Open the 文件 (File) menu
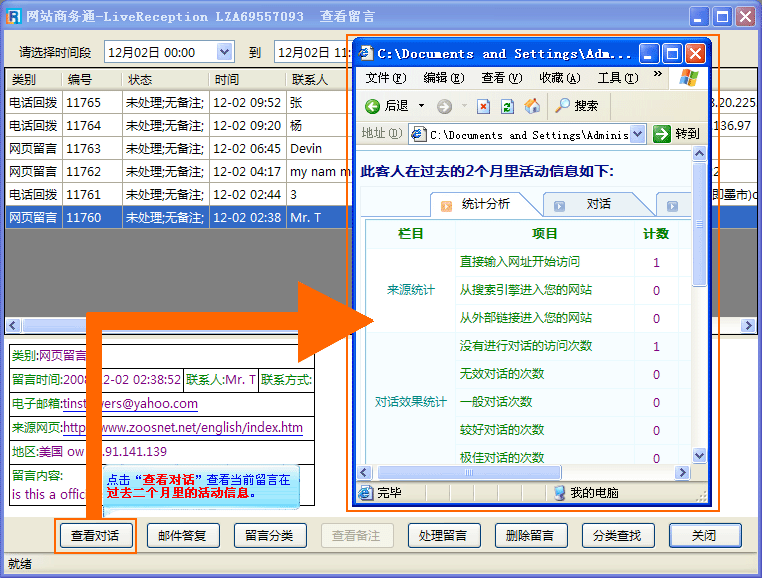The width and height of the screenshot is (762, 578). [385, 78]
